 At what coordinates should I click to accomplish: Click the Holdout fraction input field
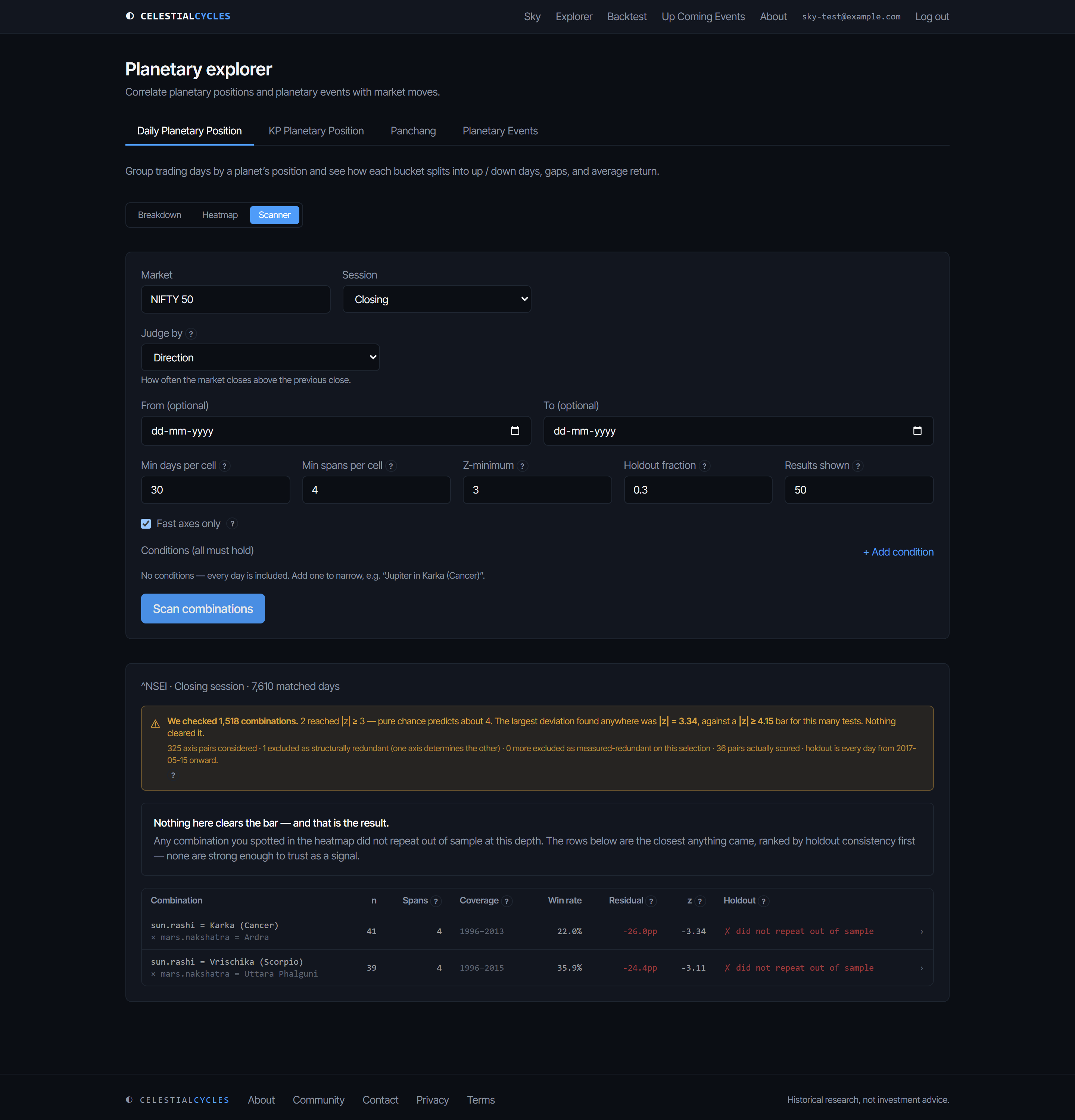coord(697,490)
